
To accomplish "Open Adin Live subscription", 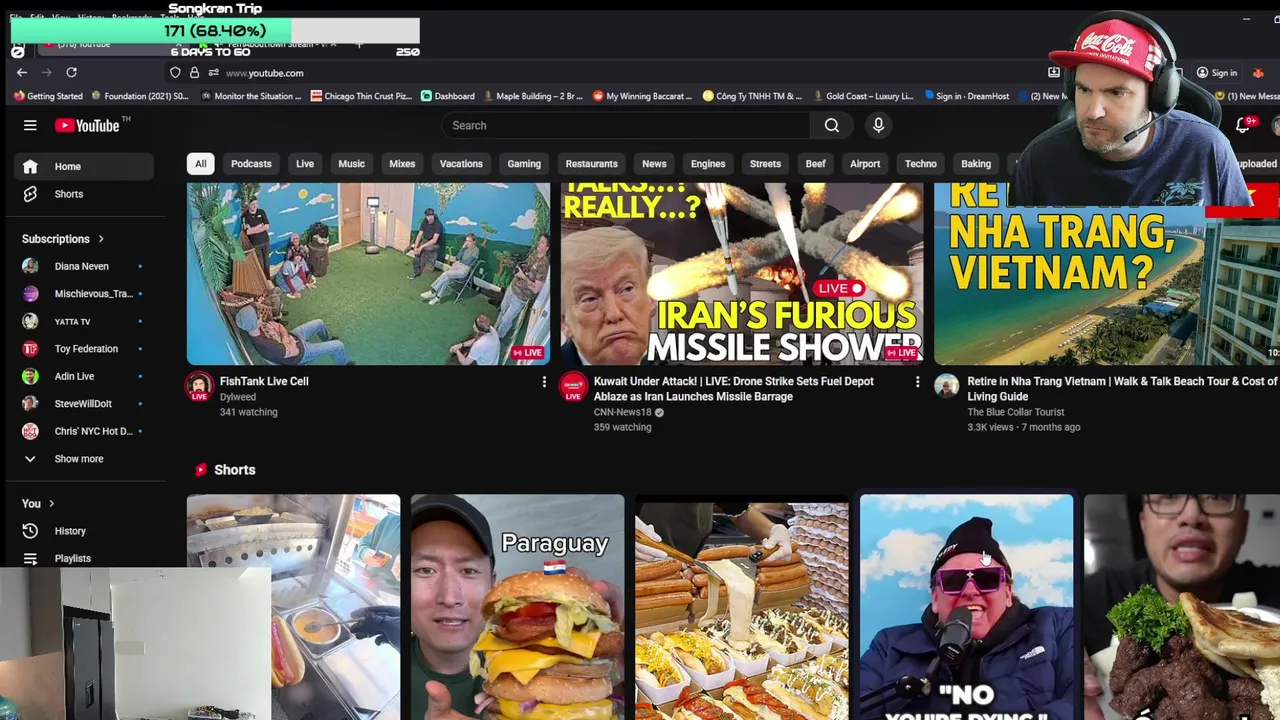I will point(84,376).
